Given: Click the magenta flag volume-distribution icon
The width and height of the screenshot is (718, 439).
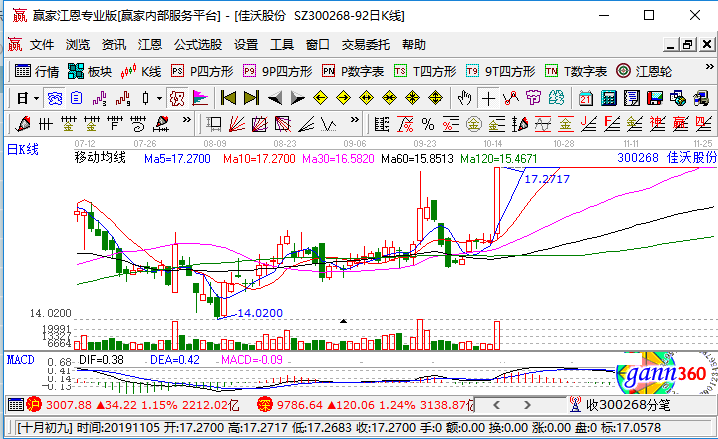Looking at the screenshot, I should (x=200, y=98).
